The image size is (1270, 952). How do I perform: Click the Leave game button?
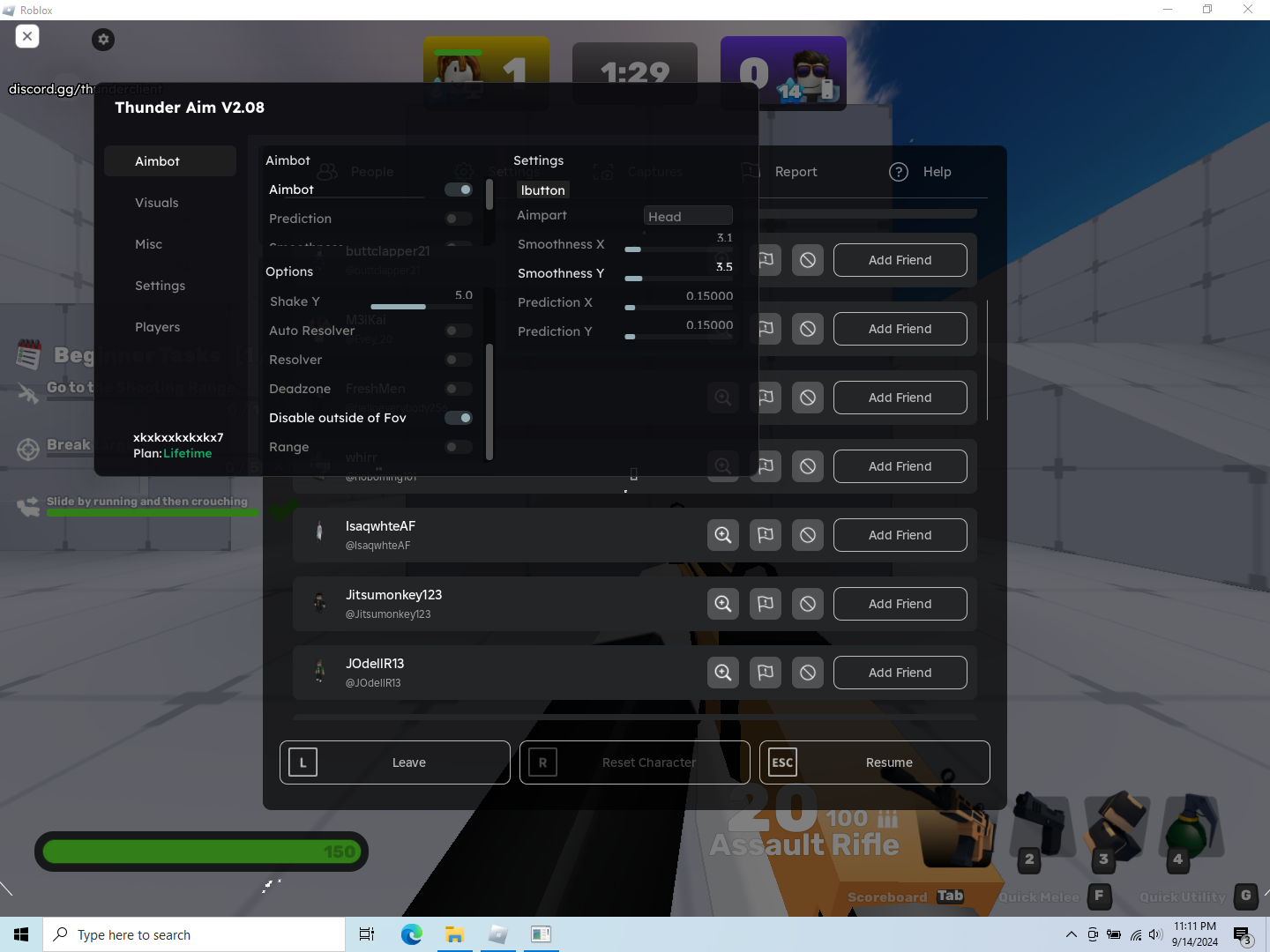pos(395,762)
